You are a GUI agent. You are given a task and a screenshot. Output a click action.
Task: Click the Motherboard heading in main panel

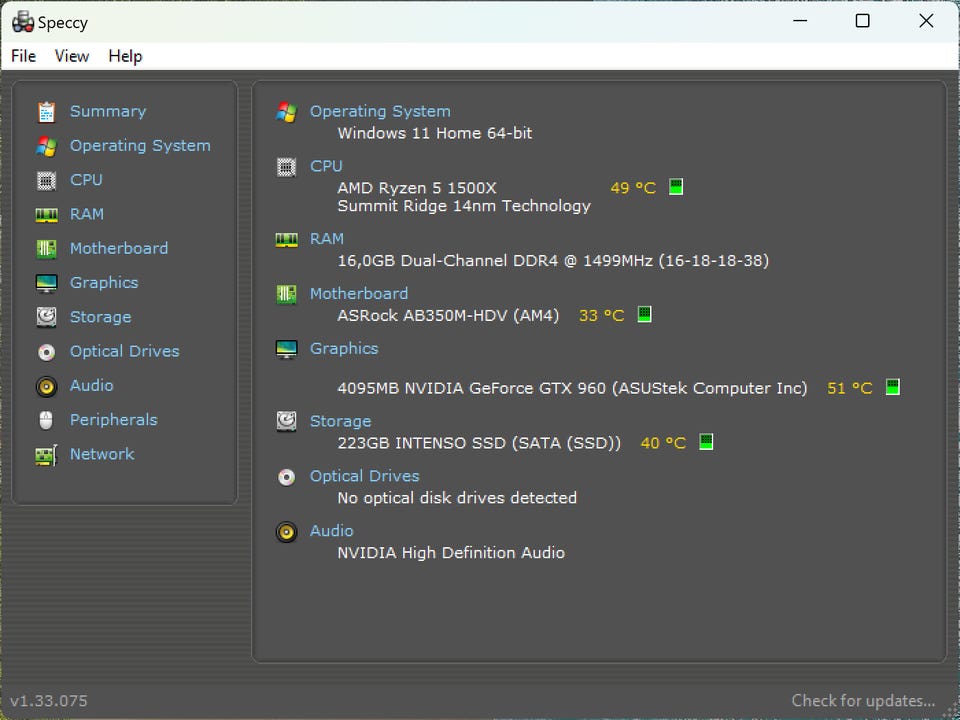pyautogui.click(x=358, y=293)
